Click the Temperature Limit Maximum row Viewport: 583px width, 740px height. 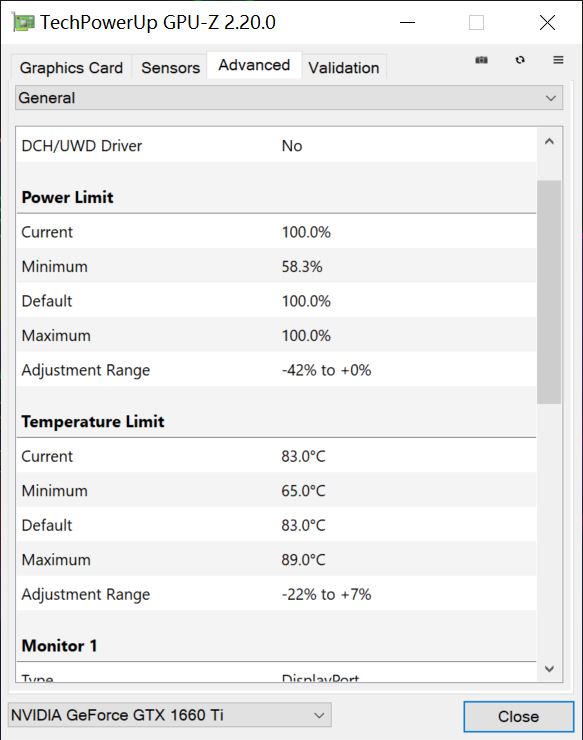[277, 560]
